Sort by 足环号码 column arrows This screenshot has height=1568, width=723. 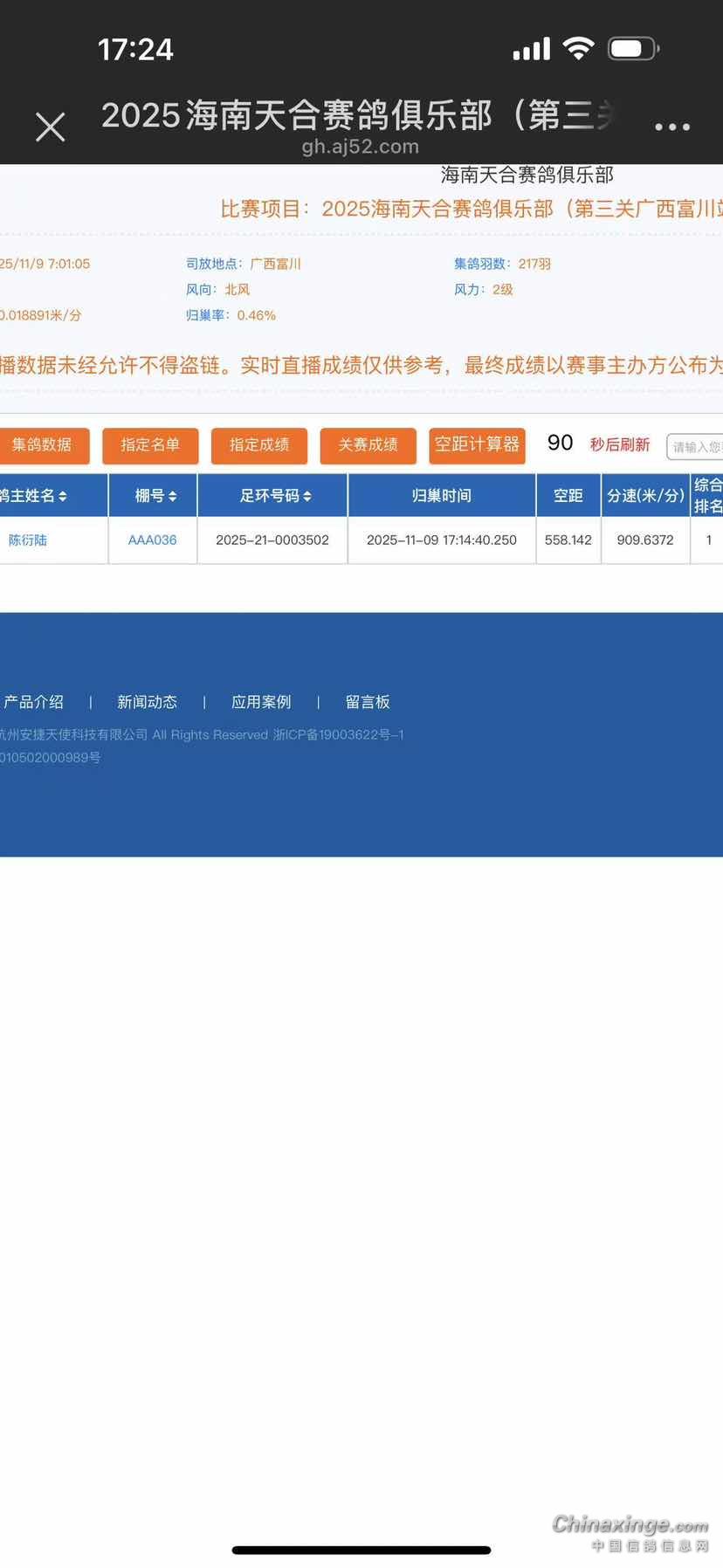tap(306, 496)
